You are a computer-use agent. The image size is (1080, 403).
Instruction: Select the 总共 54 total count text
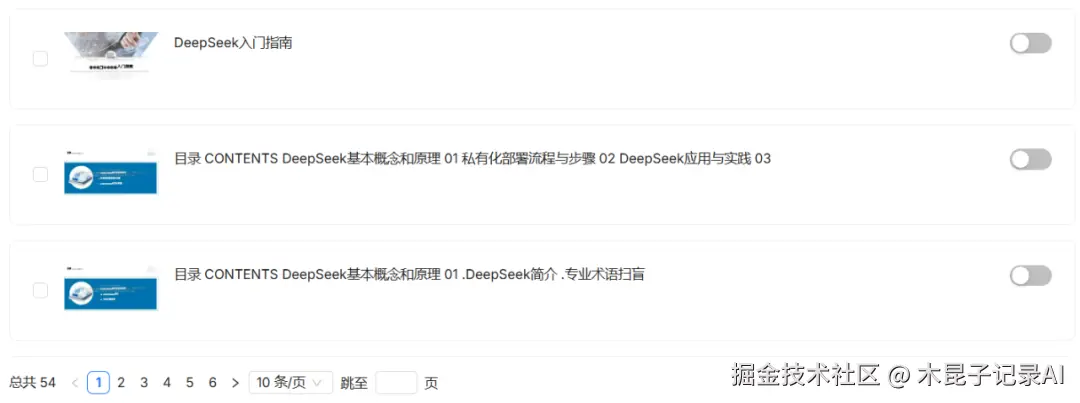[32, 382]
